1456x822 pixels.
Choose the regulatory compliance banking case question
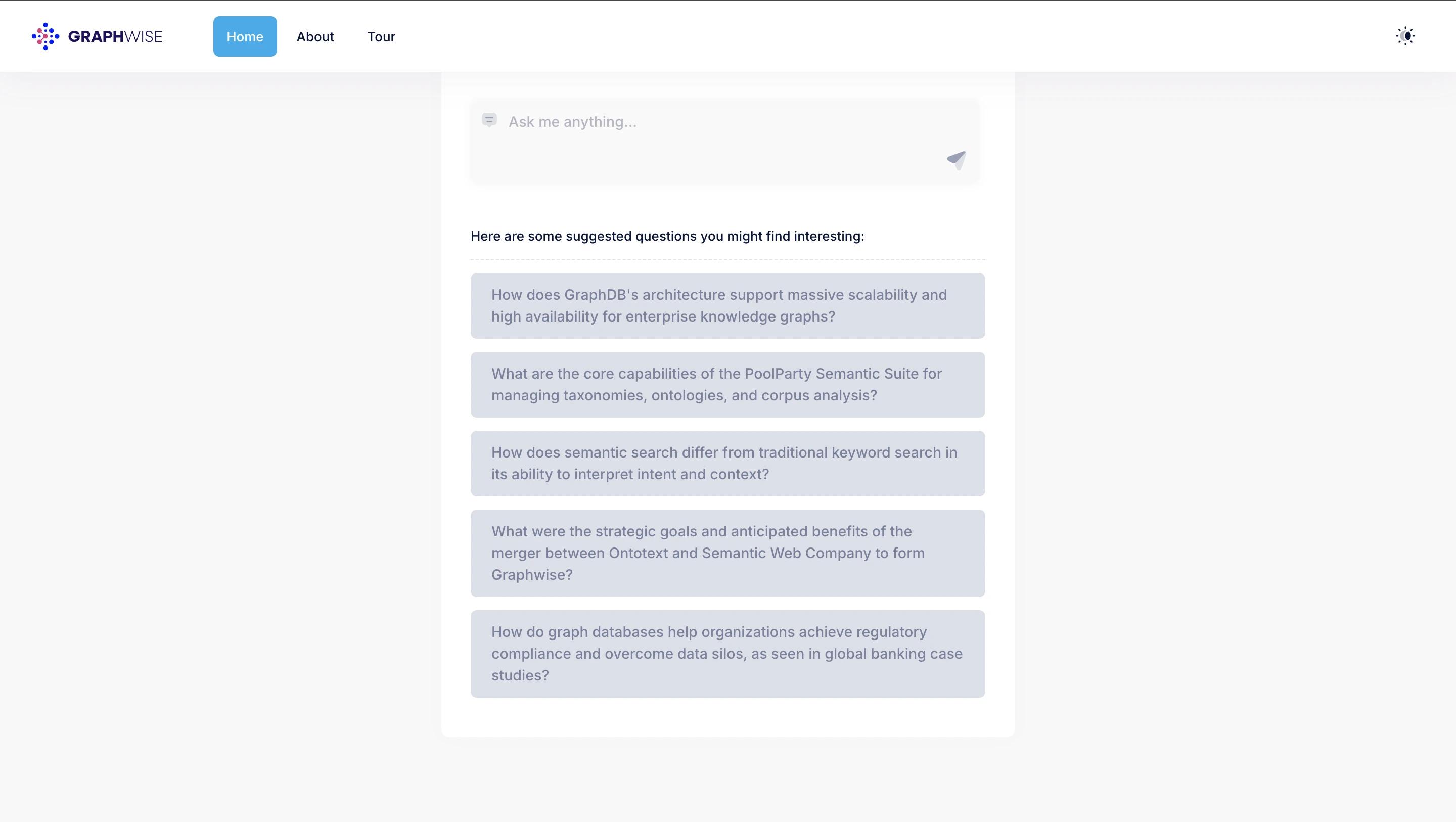coord(727,654)
